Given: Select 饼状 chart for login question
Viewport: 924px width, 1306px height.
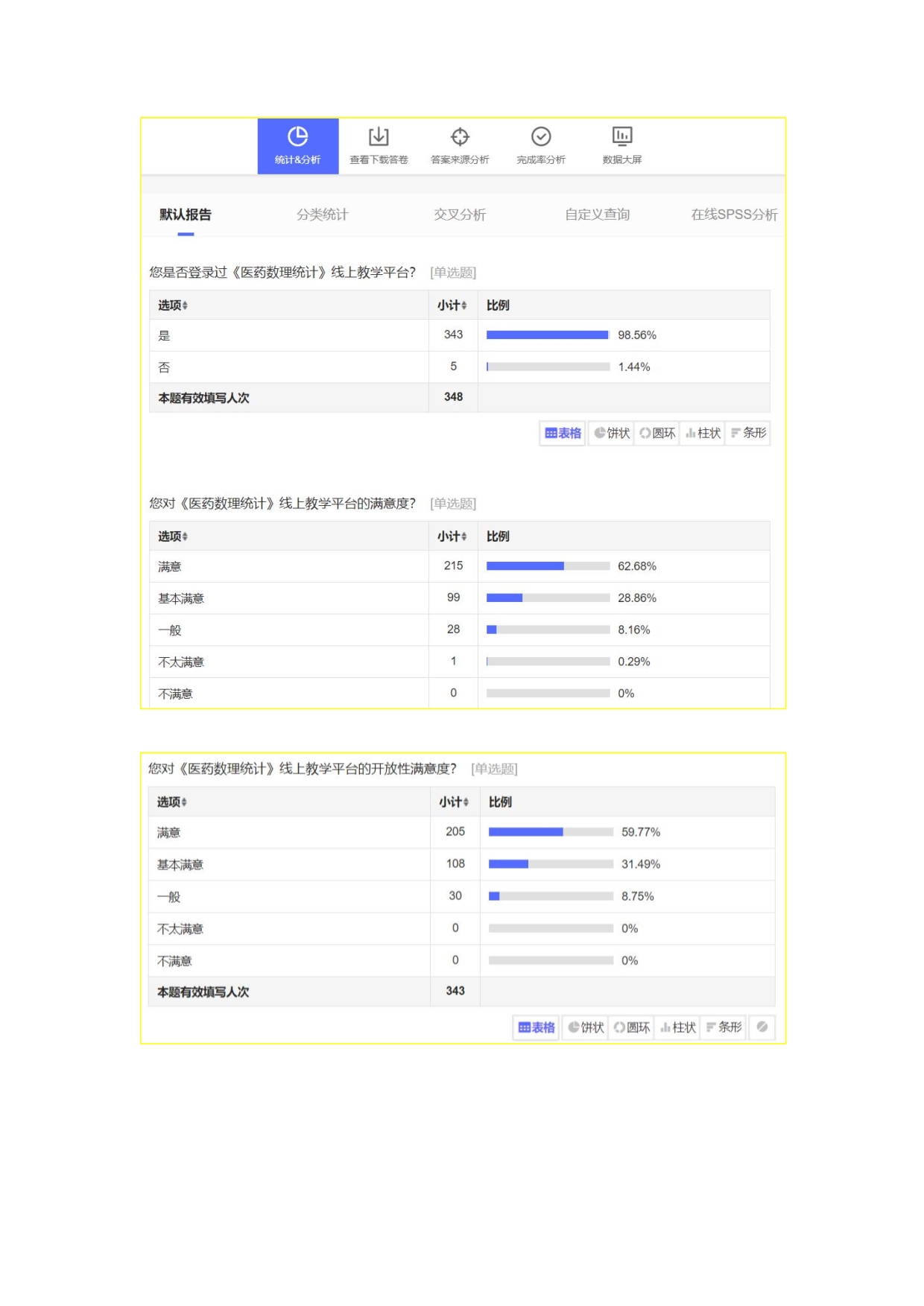Looking at the screenshot, I should click(x=612, y=433).
